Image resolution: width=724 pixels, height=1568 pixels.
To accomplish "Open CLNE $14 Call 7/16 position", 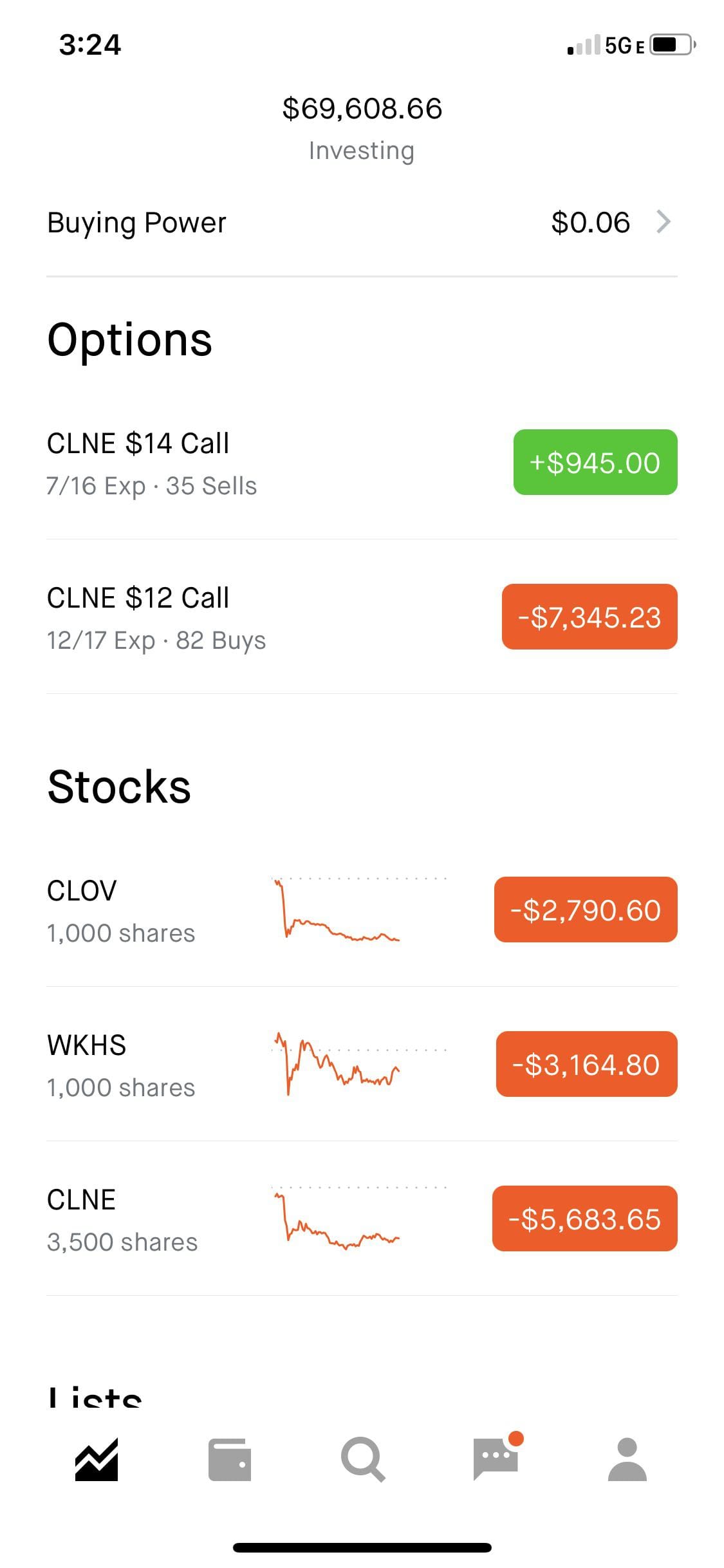I will coord(362,463).
